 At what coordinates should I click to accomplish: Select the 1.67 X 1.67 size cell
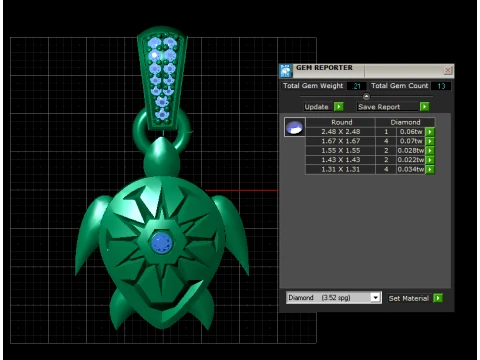click(x=340, y=141)
